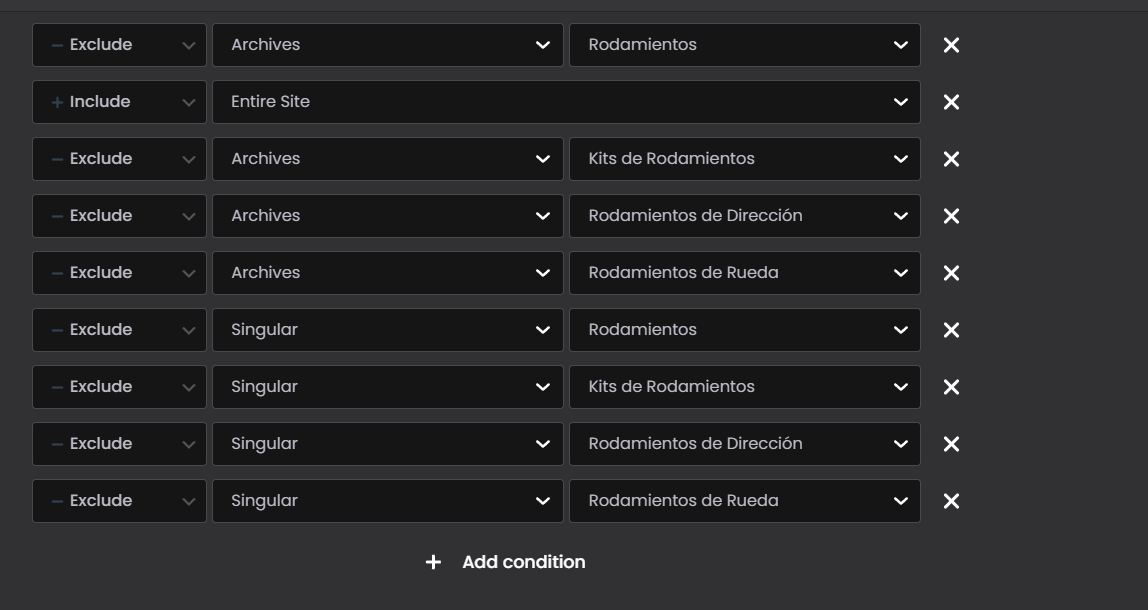Expand the Rodamientos de Rueda dropdown in the Archives row
This screenshot has height=610, width=1148.
(744, 273)
